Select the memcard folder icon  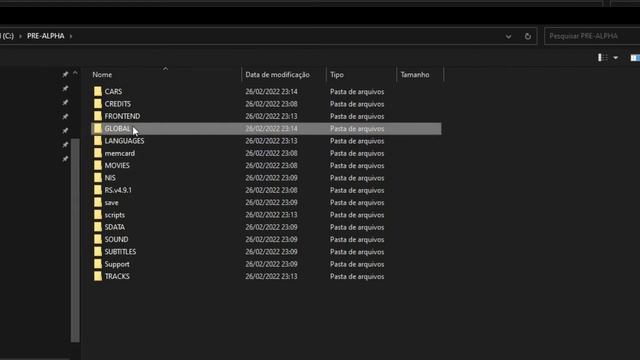[98, 153]
